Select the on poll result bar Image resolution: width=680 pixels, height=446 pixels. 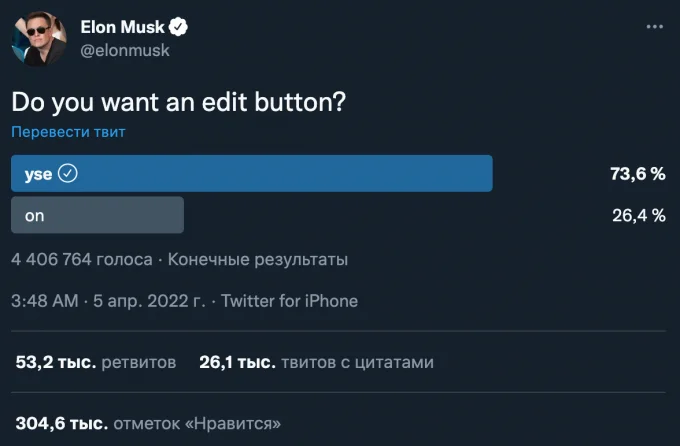(98, 215)
